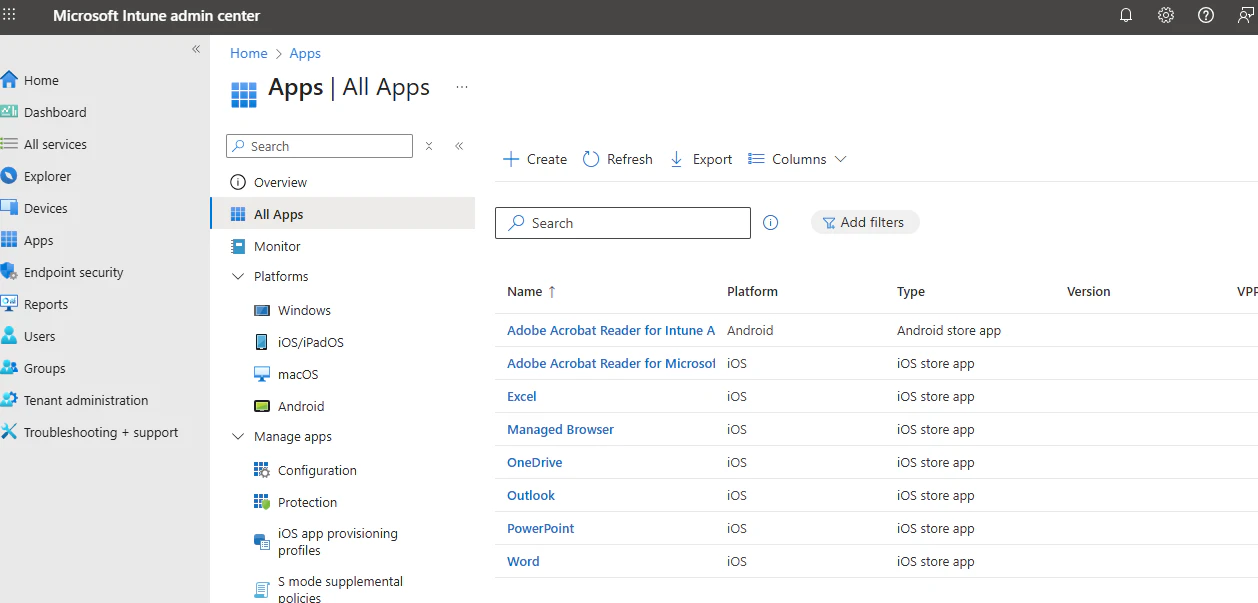The width and height of the screenshot is (1258, 603).
Task: Collapse the blade menu with double chevron
Action: pos(459,146)
